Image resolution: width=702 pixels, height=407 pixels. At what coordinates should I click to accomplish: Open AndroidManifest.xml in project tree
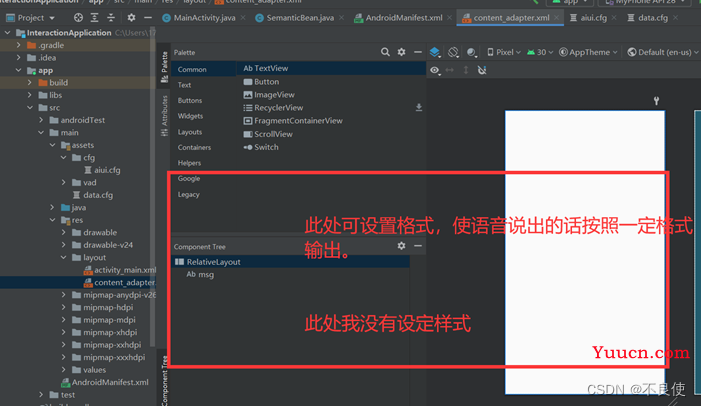pyautogui.click(x=105, y=382)
